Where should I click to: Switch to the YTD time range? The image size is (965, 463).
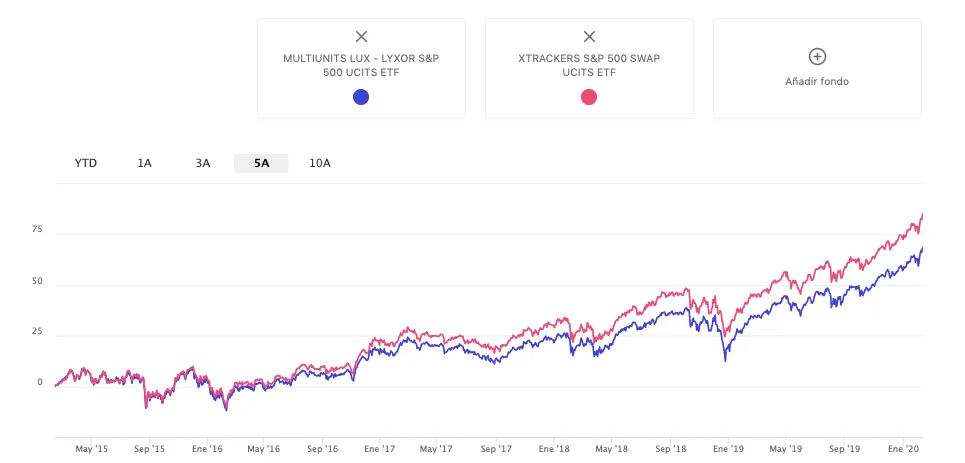coord(86,163)
